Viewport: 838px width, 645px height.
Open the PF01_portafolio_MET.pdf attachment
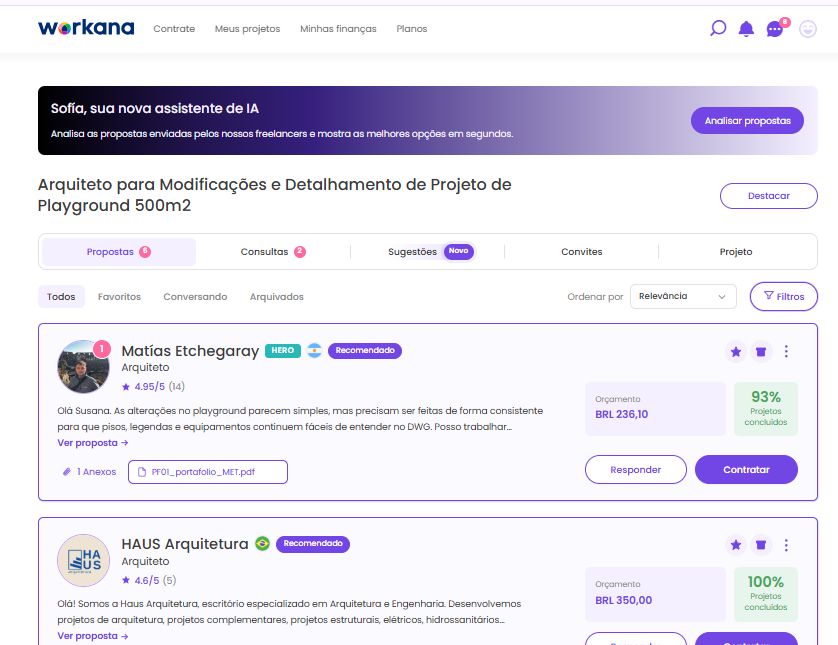coord(208,472)
